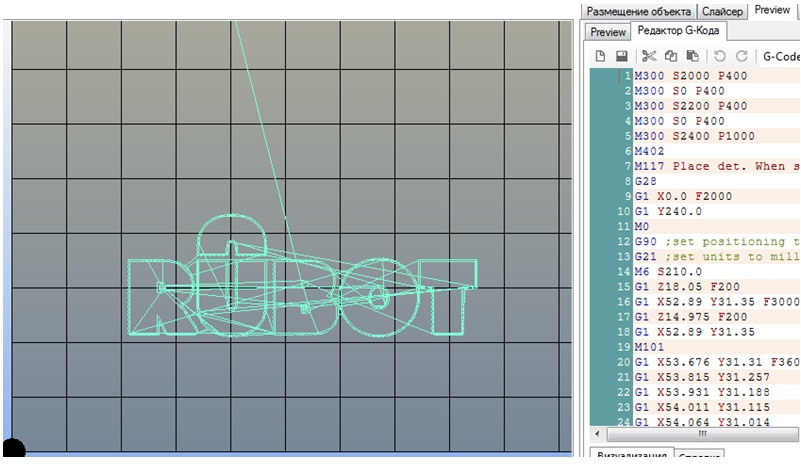Click line 4 'M300 S0 P400'
The image size is (801, 464).
coord(679,121)
